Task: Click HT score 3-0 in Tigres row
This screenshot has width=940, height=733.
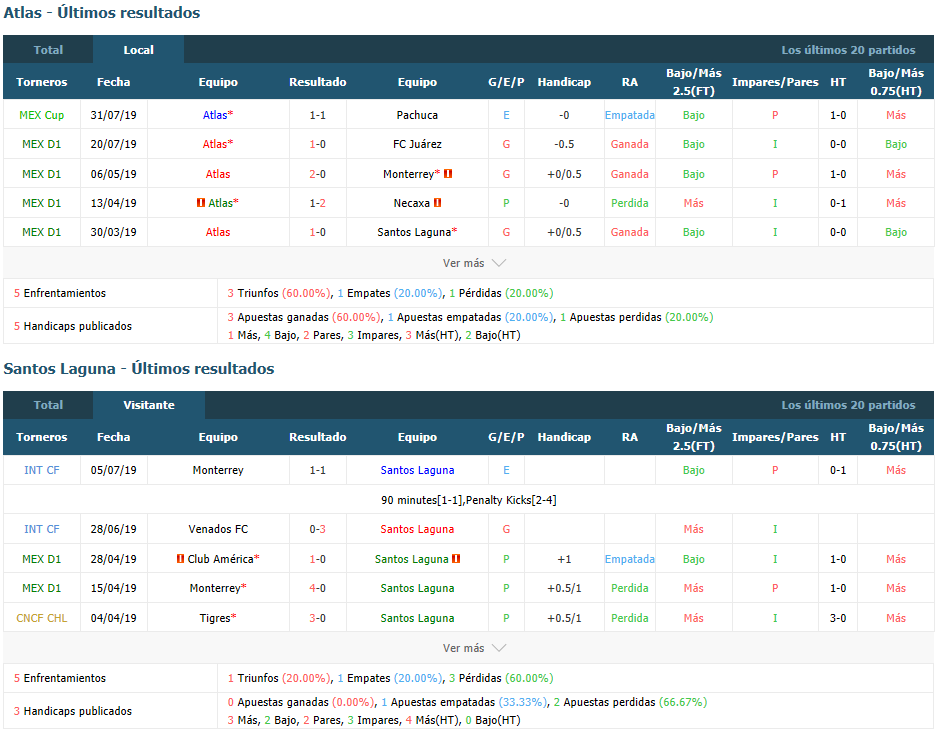Action: coord(838,618)
